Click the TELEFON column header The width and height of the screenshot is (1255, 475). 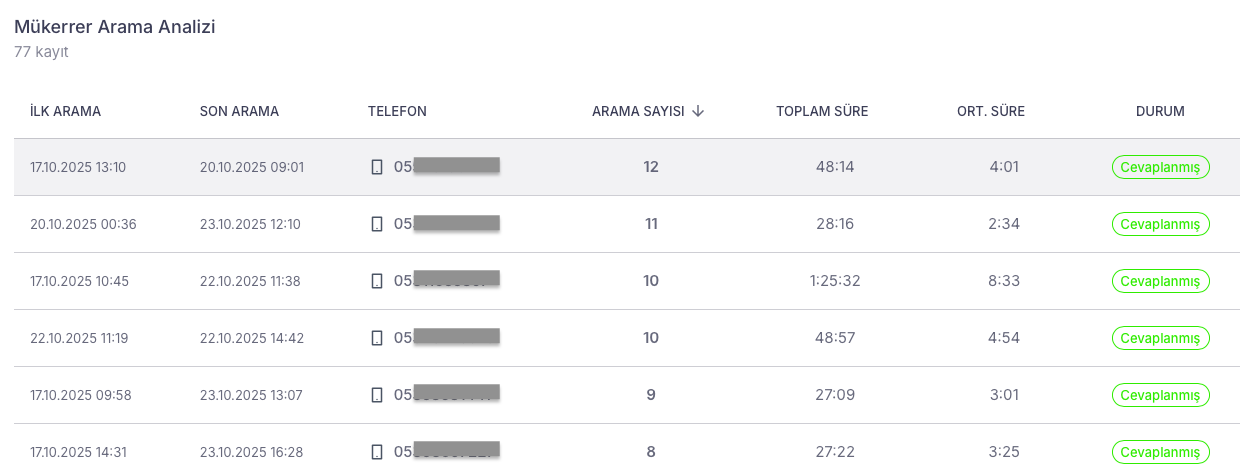[397, 111]
